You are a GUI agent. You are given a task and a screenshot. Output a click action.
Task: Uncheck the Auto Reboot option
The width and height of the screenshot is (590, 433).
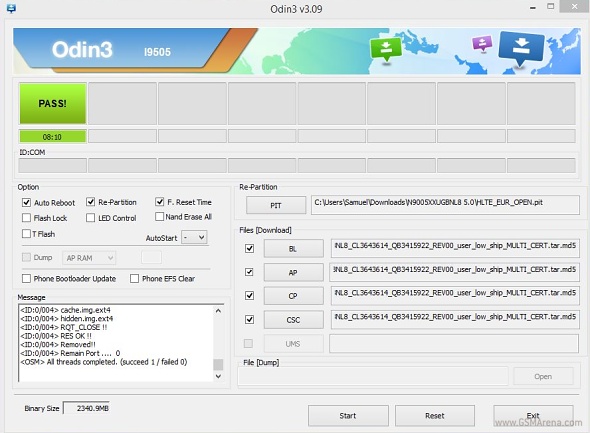(x=26, y=202)
